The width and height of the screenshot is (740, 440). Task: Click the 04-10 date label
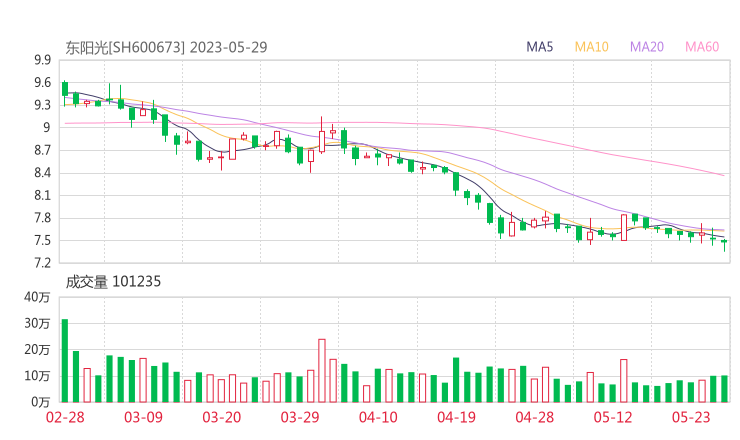(x=378, y=417)
